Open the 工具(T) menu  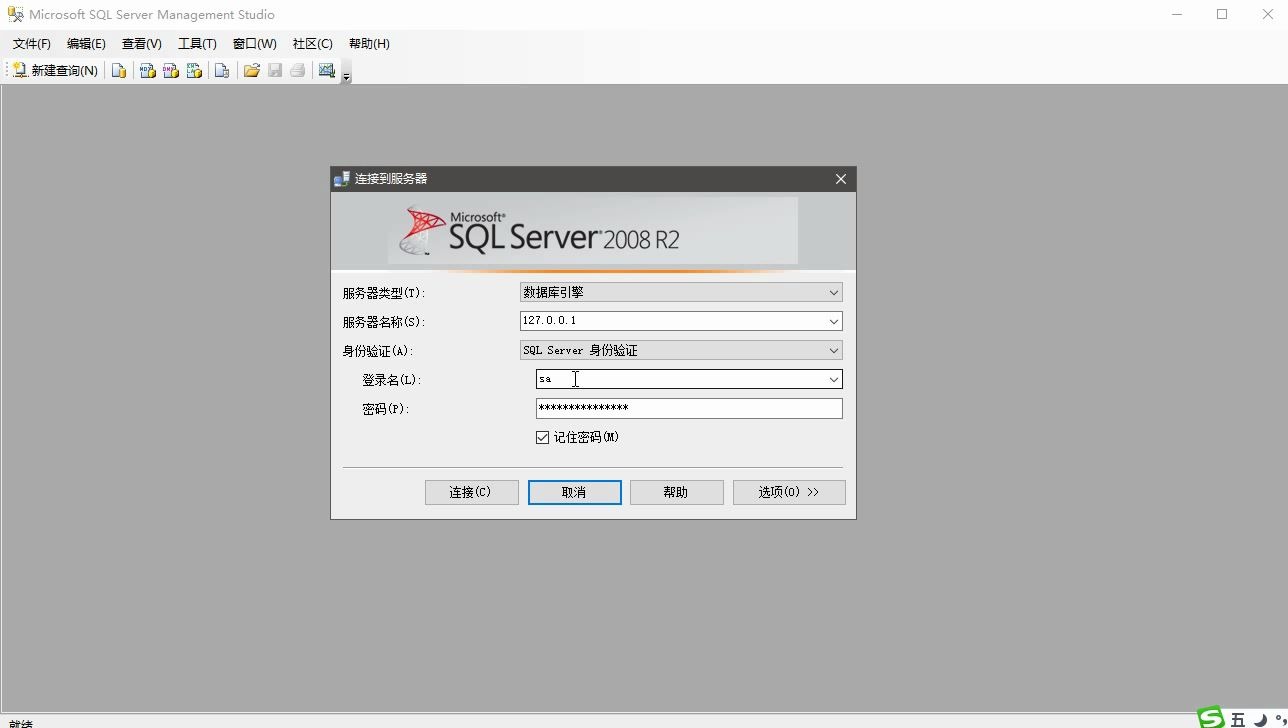[x=197, y=44]
